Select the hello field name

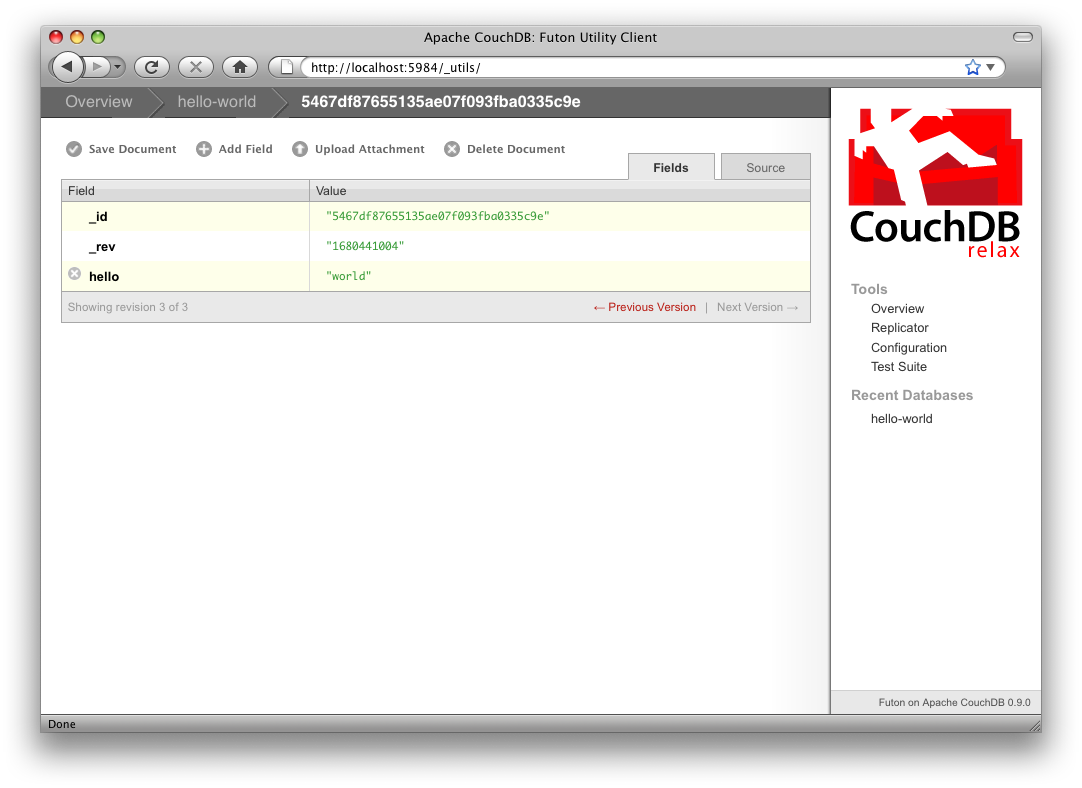pos(104,277)
